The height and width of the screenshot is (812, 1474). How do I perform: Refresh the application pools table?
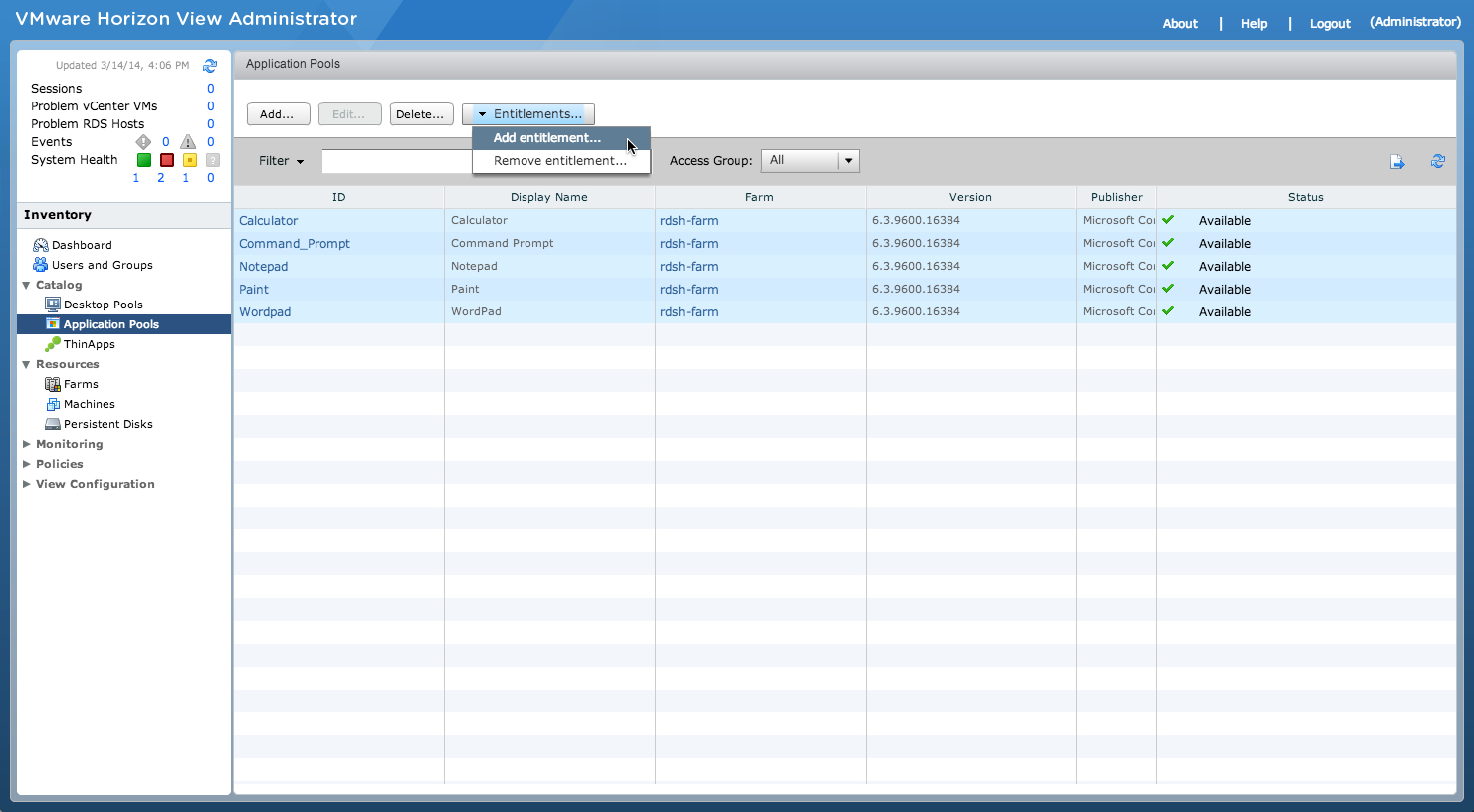click(x=1437, y=160)
